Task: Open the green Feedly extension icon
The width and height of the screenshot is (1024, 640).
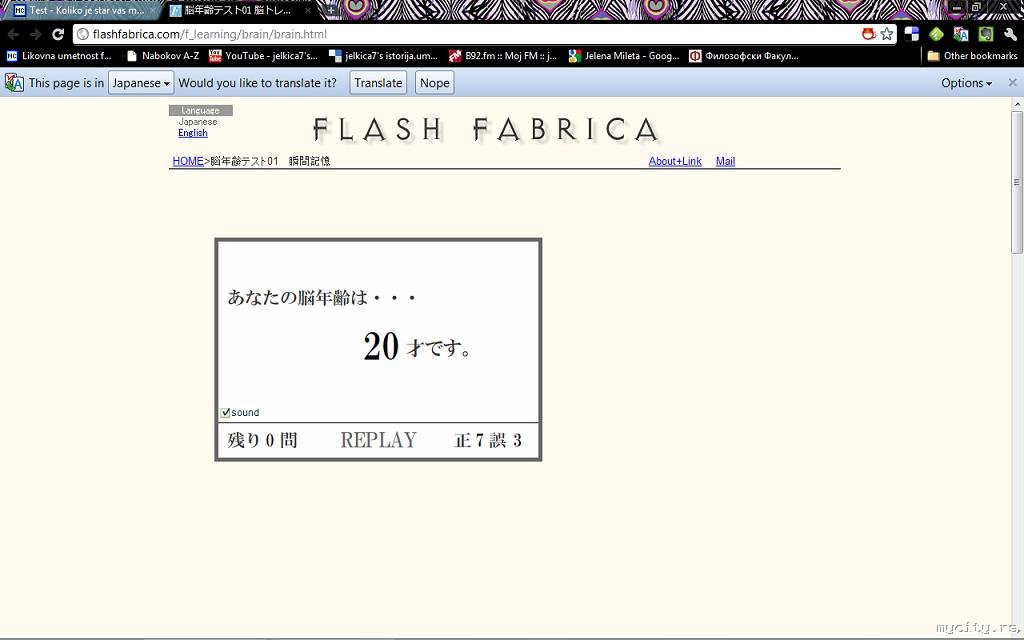Action: coord(936,34)
